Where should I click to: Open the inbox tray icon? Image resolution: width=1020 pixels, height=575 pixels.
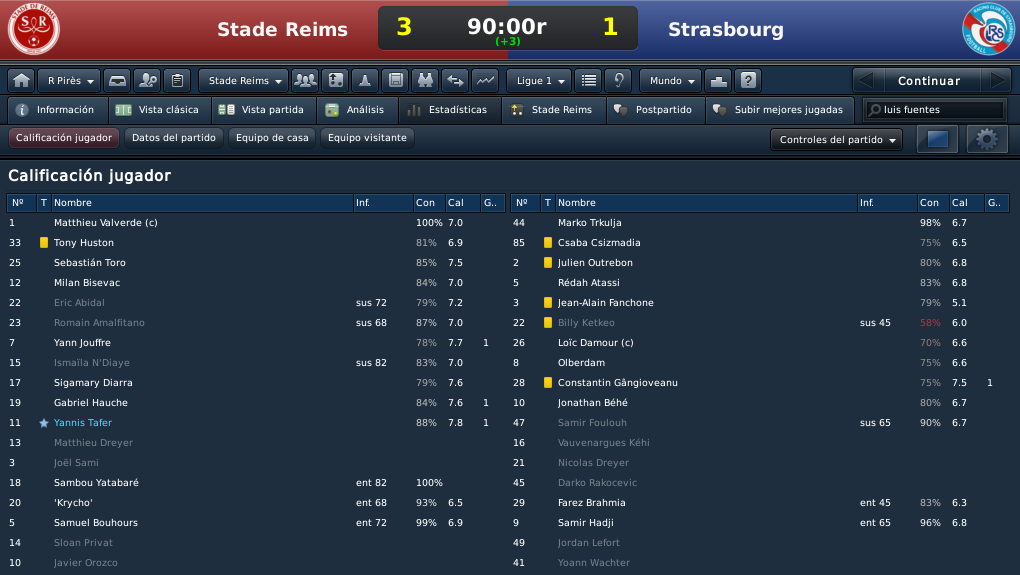coord(118,81)
